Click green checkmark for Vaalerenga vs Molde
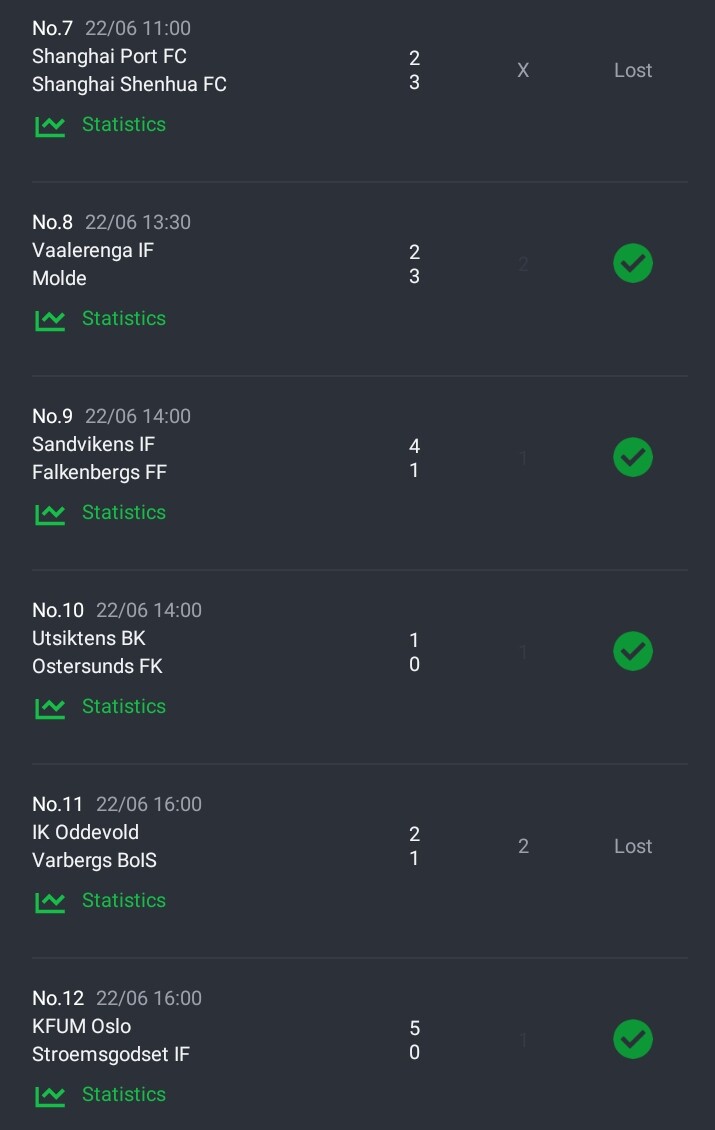Image resolution: width=715 pixels, height=1130 pixels. coord(633,263)
